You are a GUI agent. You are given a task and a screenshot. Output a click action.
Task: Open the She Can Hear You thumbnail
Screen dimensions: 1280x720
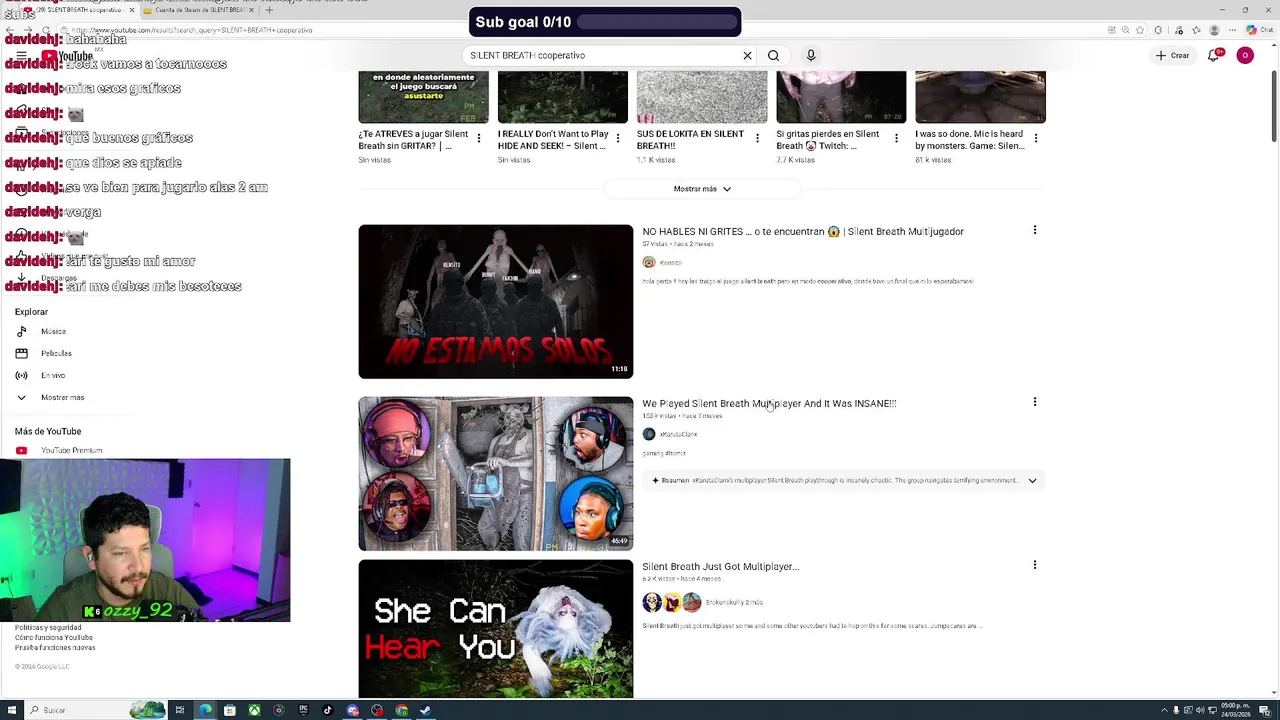click(x=496, y=629)
